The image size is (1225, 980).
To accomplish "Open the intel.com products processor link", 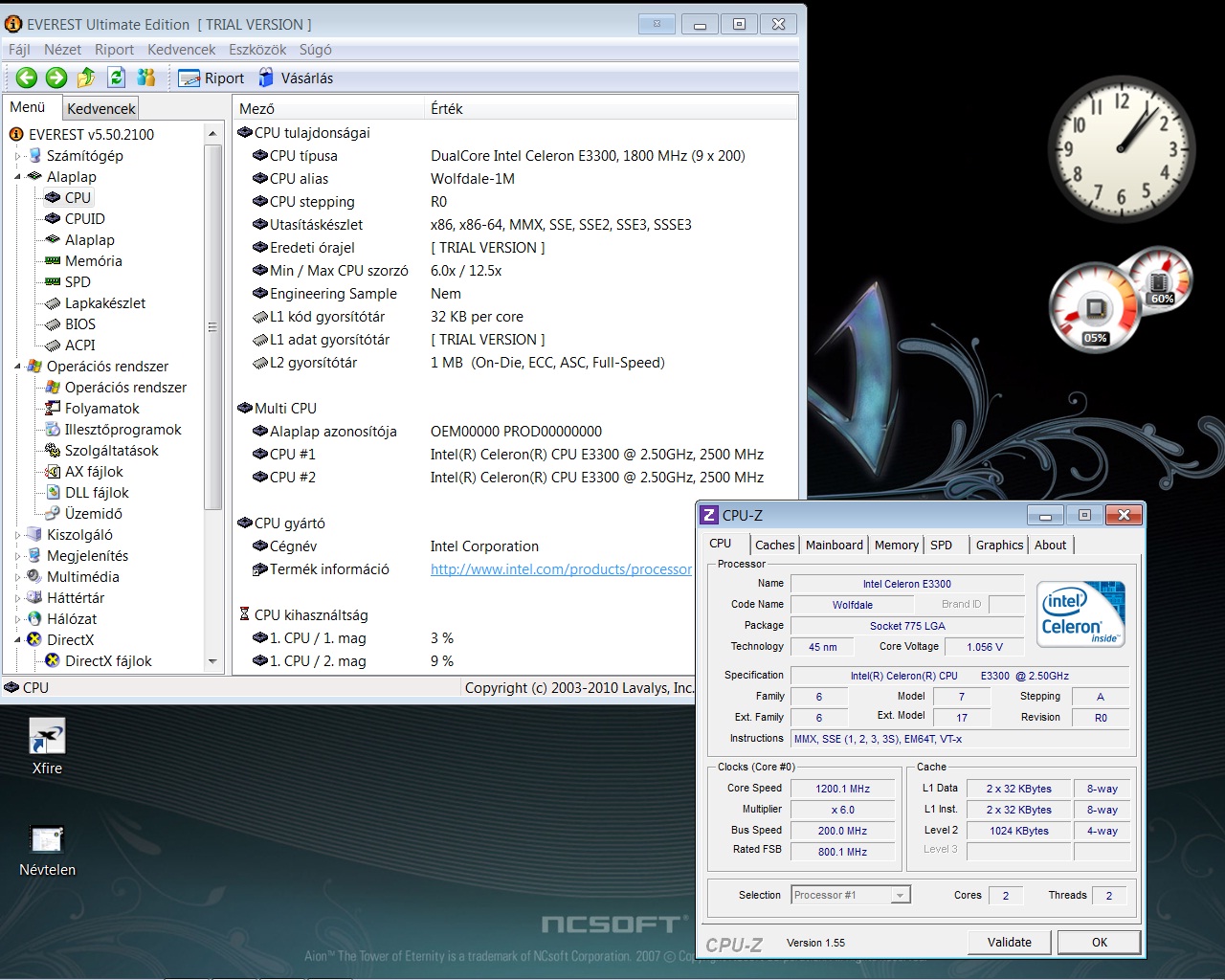I will point(561,569).
